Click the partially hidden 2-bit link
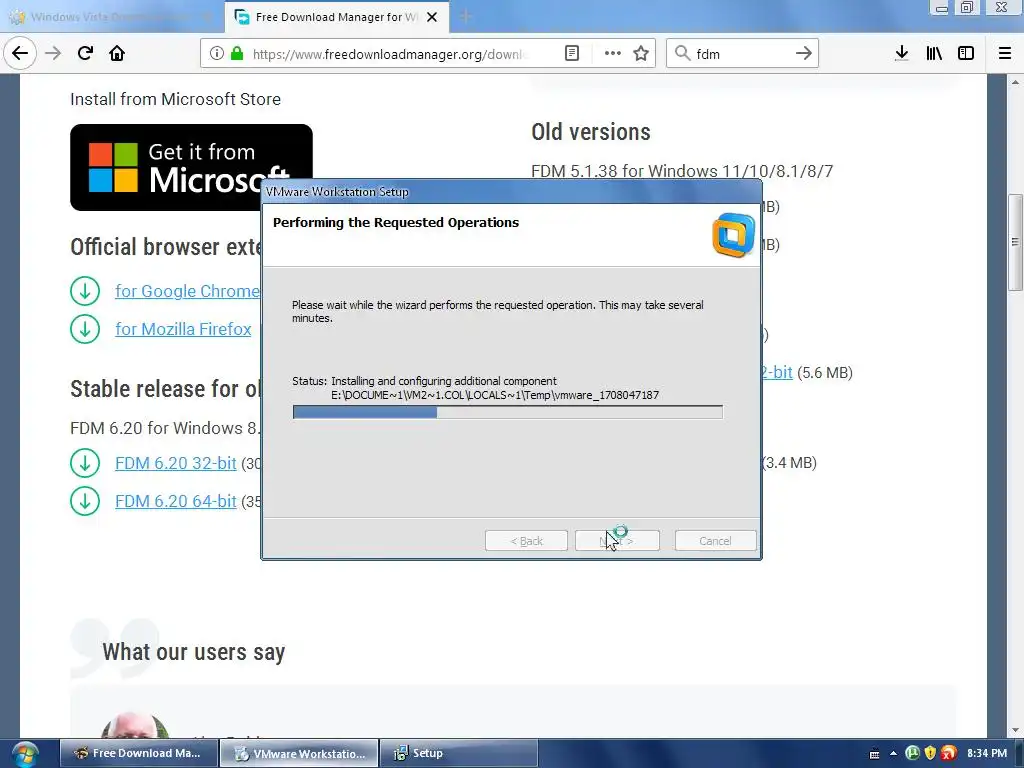 point(777,372)
